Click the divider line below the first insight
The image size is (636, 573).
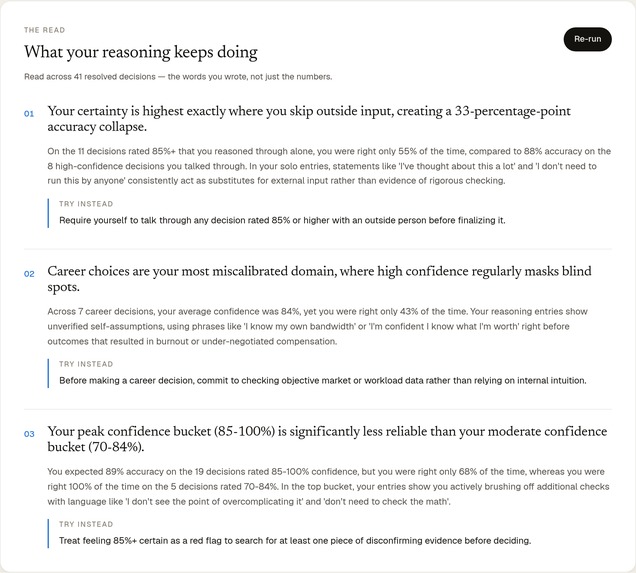point(318,249)
